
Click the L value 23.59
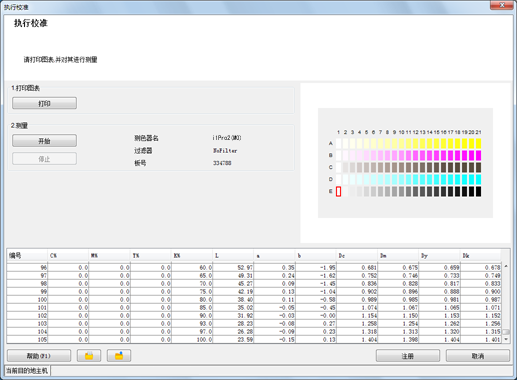[245, 339]
